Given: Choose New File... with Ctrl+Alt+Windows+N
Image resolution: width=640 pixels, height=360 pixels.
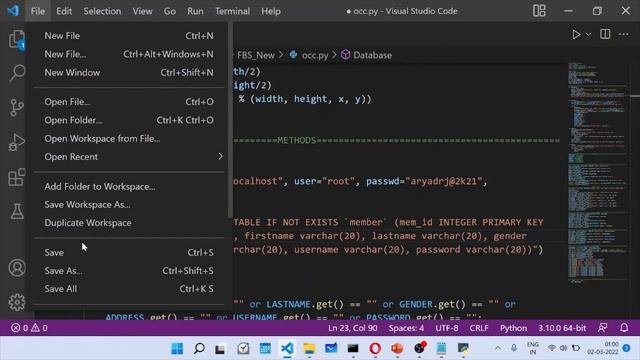Looking at the screenshot, I should 129,54.
